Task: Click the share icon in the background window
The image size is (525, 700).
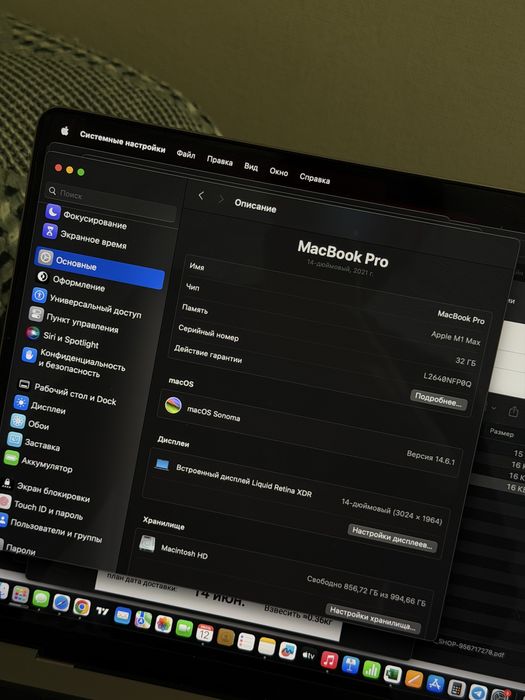Action: (514, 412)
